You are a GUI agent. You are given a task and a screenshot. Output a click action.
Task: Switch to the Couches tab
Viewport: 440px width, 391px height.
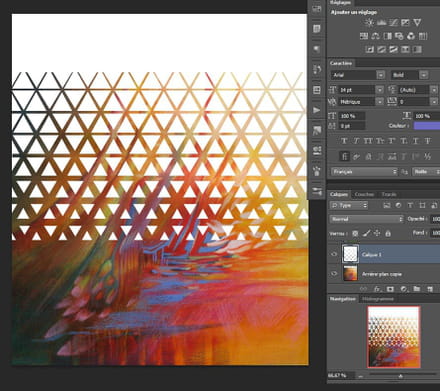(364, 194)
